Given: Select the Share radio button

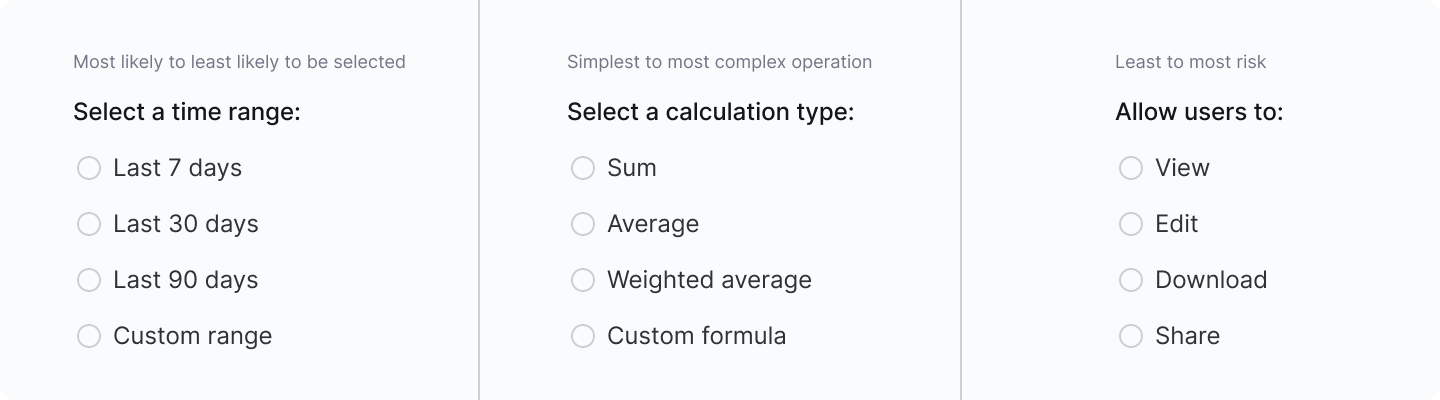Looking at the screenshot, I should [x=1131, y=336].
